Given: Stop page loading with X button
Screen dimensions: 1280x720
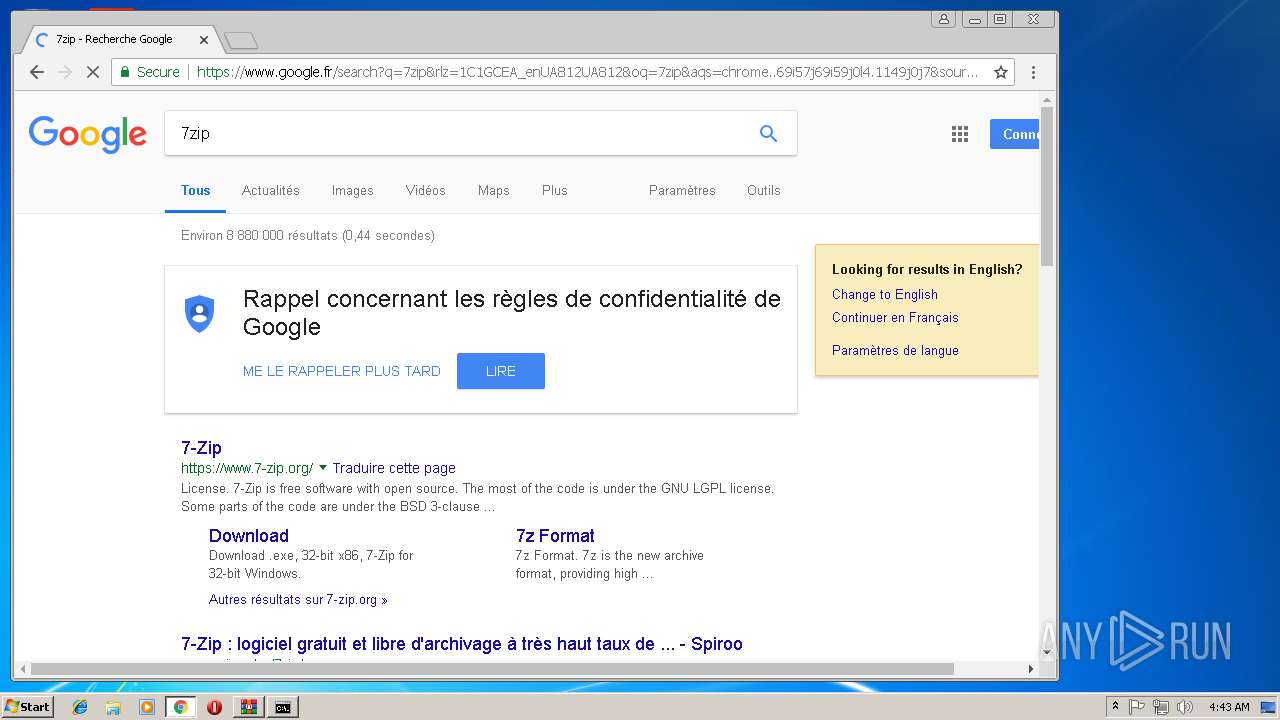Looking at the screenshot, I should coord(93,72).
